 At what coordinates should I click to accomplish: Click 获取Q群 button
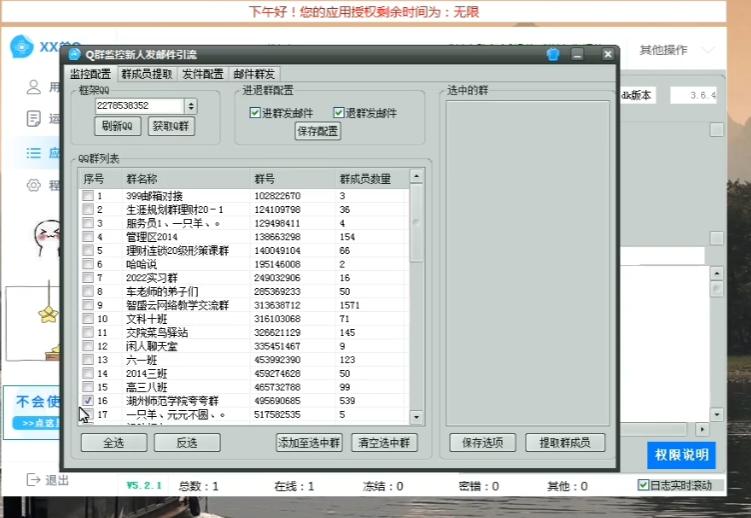coord(171,126)
